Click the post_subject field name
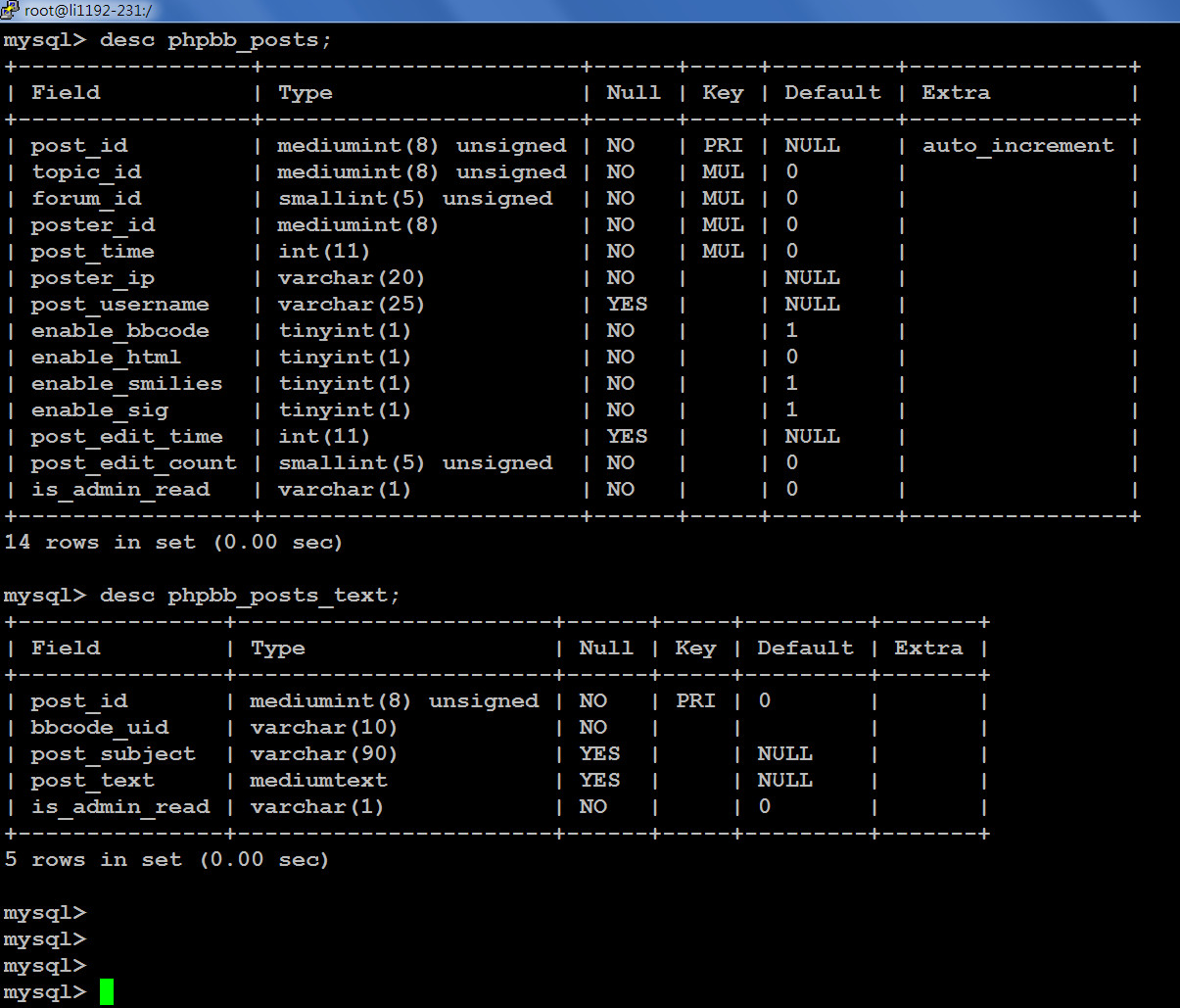Image resolution: width=1180 pixels, height=1008 pixels. [114, 754]
